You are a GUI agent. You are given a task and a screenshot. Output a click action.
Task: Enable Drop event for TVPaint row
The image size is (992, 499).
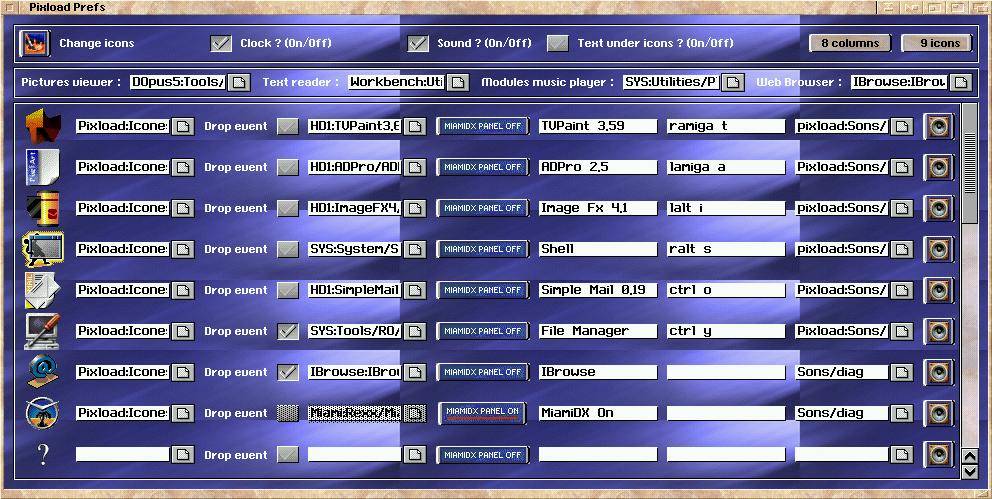(288, 126)
